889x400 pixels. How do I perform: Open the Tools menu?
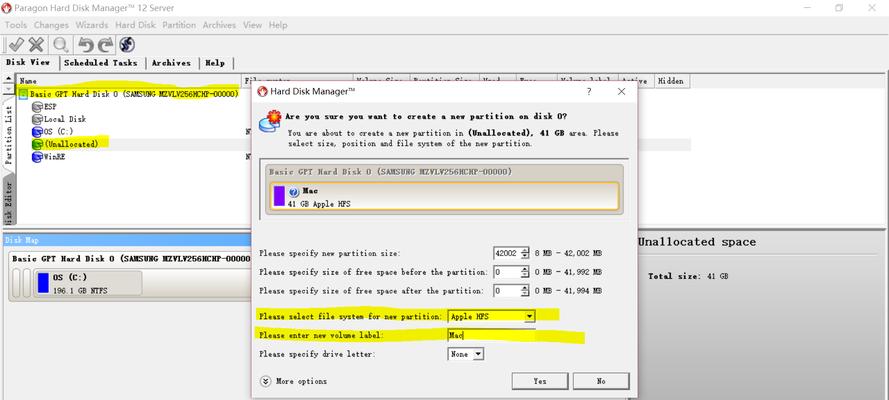pyautogui.click(x=16, y=25)
